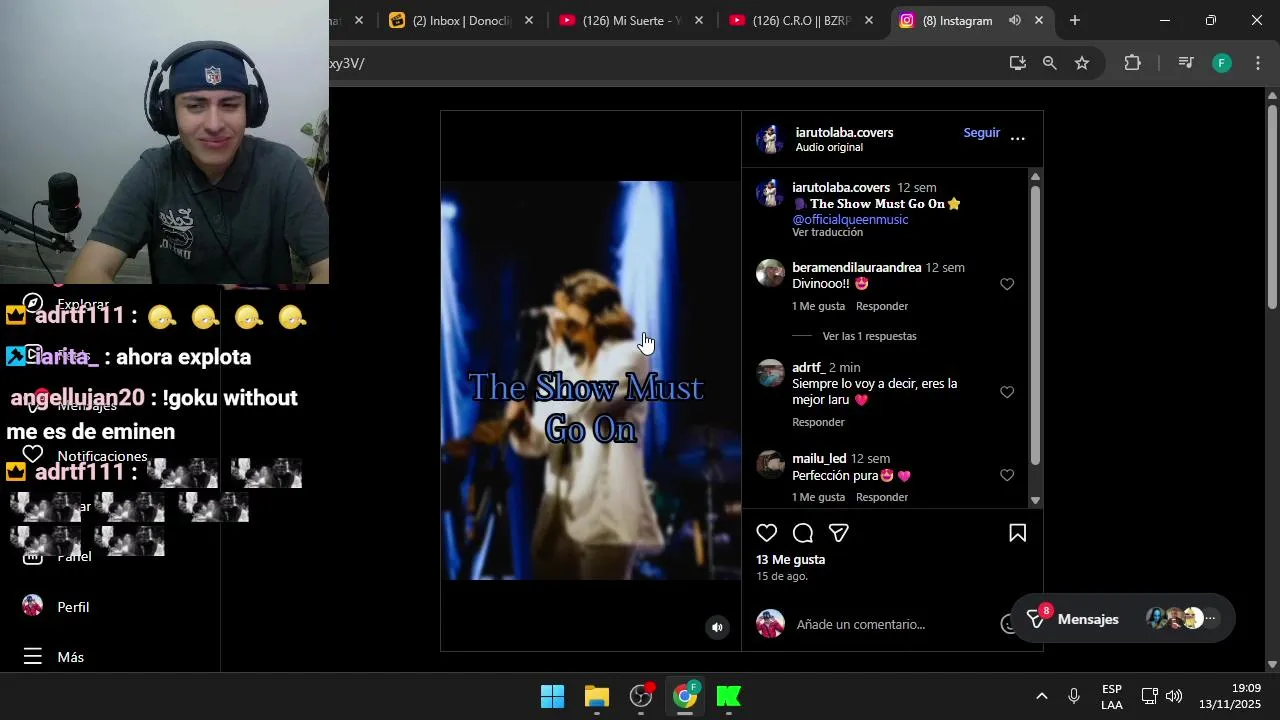Open the emoji picker in comment box
The image size is (1280, 720).
[x=1008, y=624]
